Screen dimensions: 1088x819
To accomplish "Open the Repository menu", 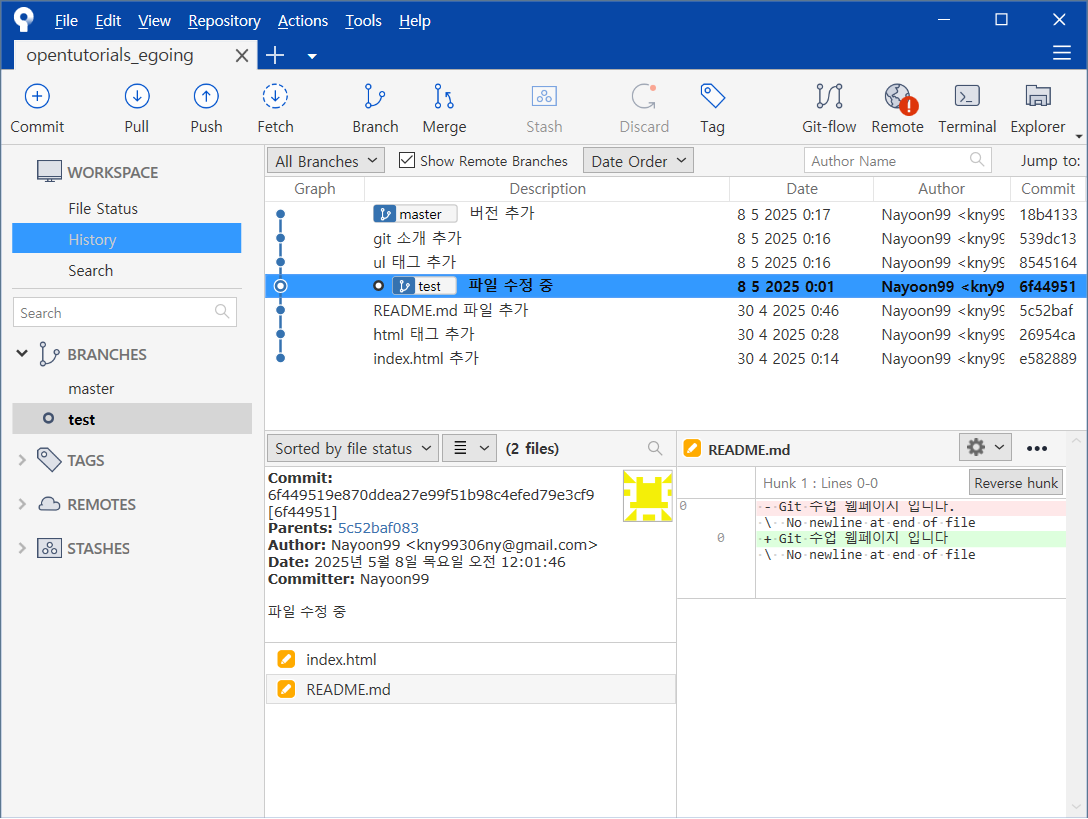I will [224, 21].
